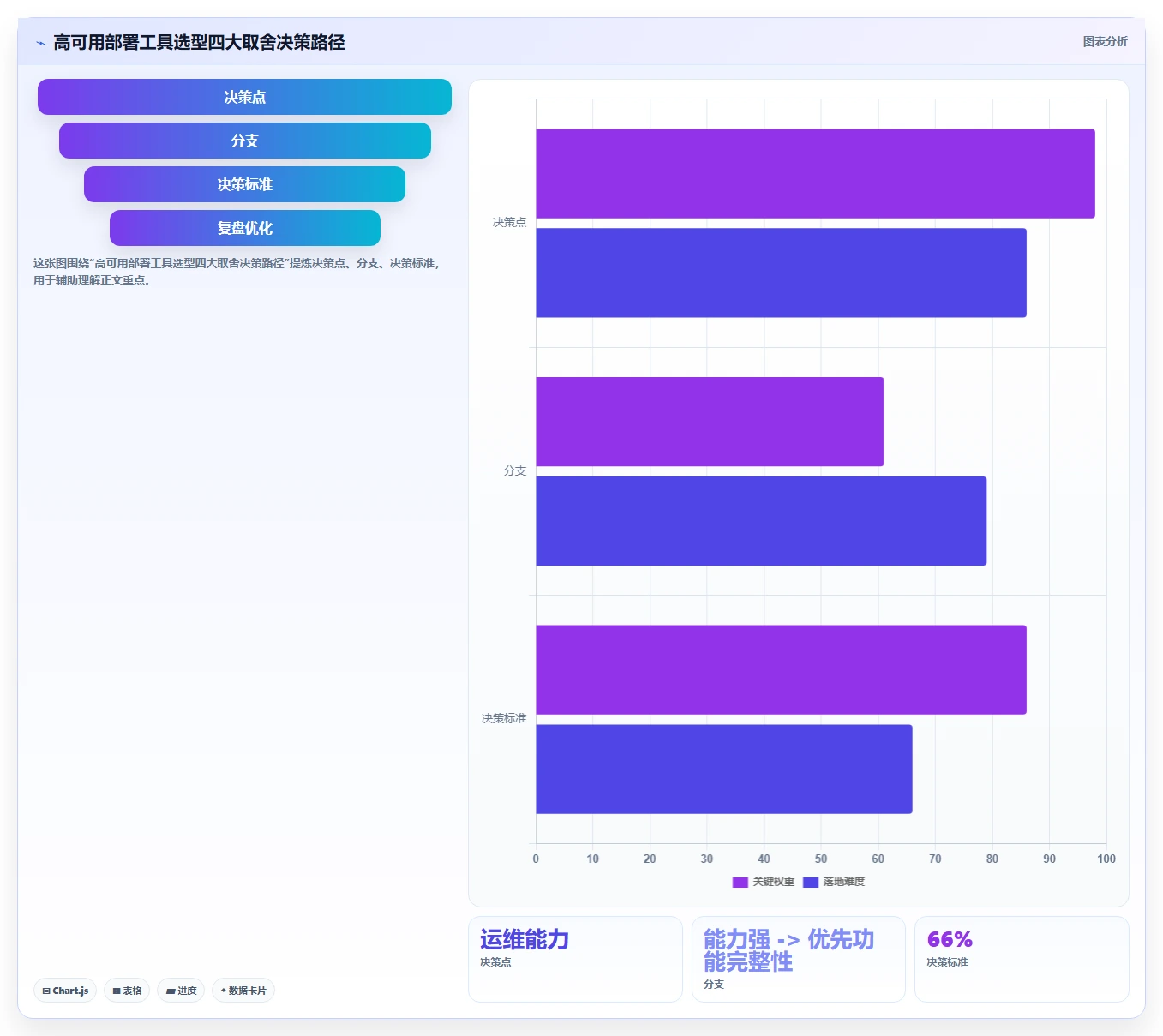Click the blue 决策点 落地难度 bar

[781, 272]
